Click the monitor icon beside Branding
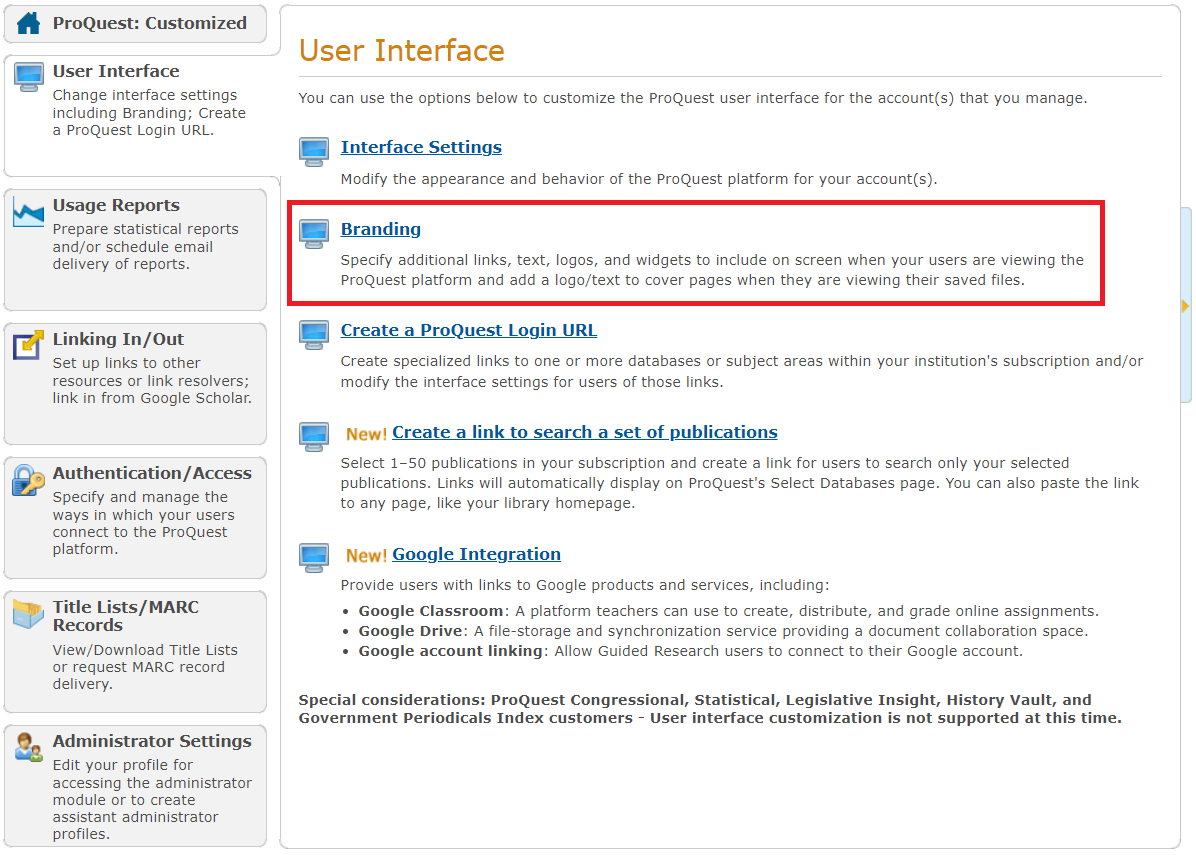The image size is (1196, 855). tap(314, 233)
